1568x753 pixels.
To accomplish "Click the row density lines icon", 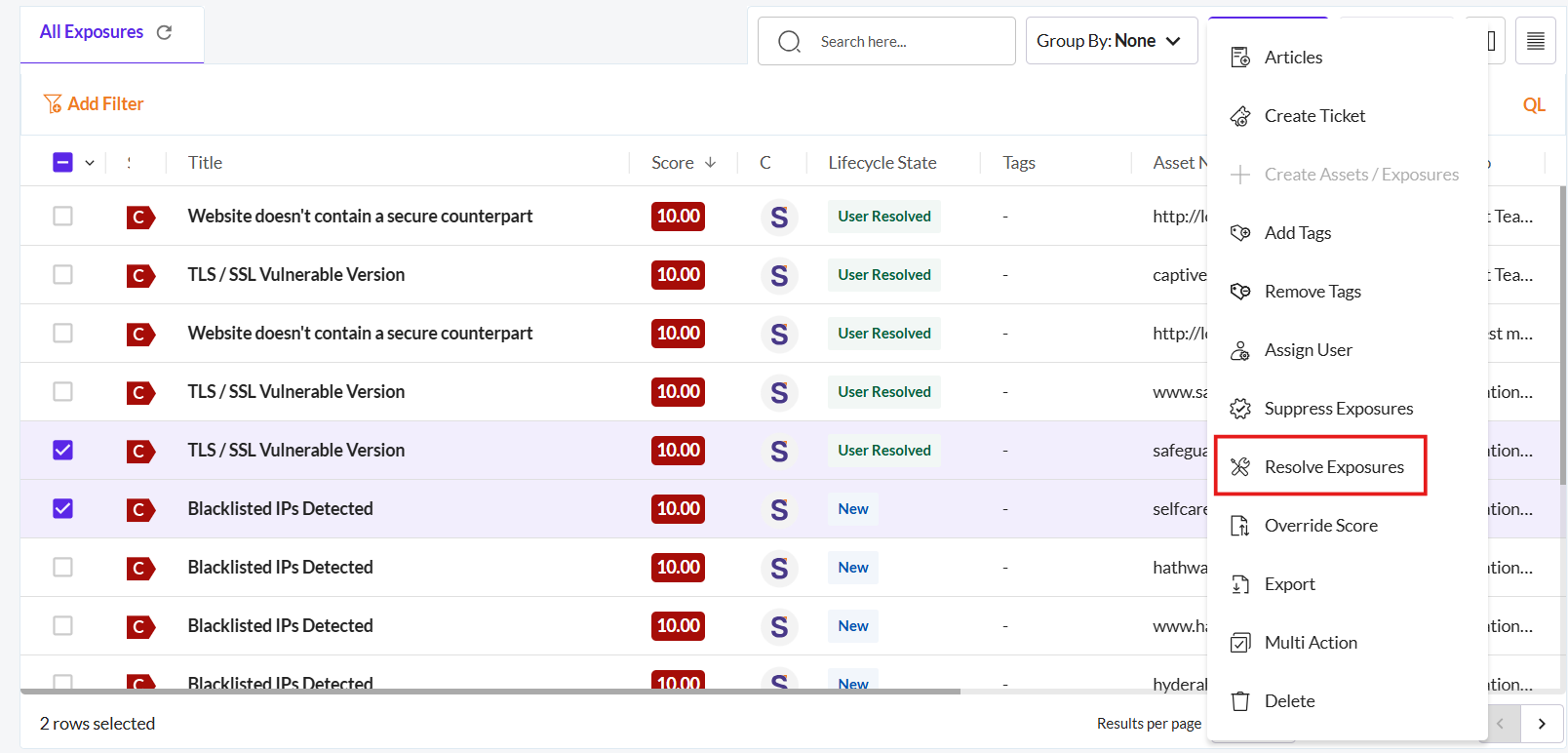I will coord(1536,41).
